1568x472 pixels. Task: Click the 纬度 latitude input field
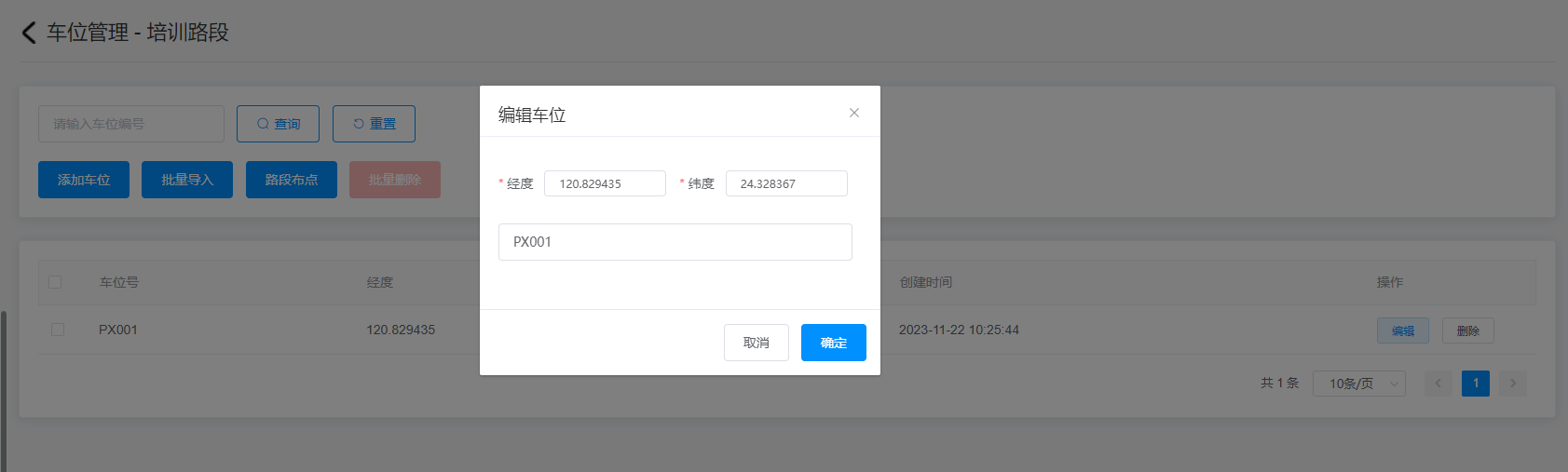(x=786, y=183)
